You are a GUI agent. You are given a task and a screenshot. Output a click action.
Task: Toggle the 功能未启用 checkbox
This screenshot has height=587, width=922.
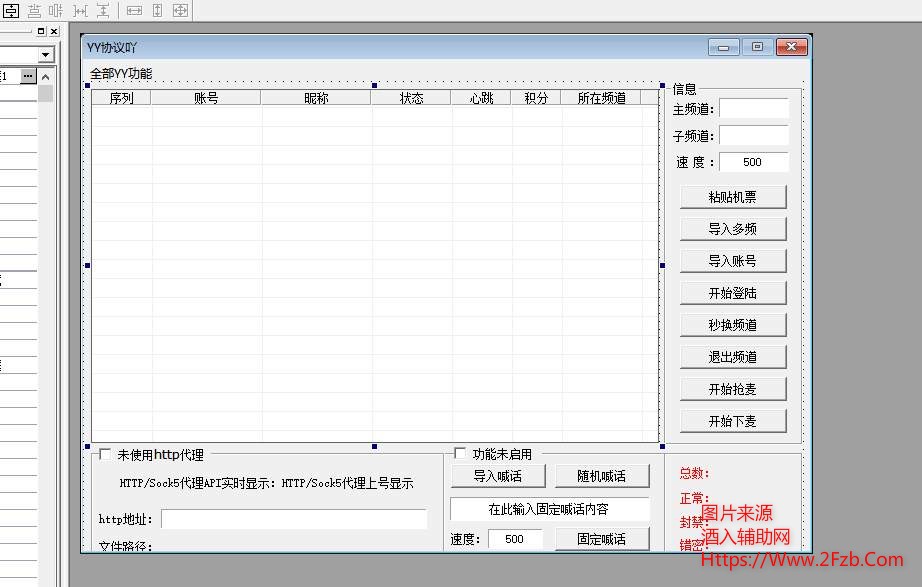pyautogui.click(x=460, y=453)
